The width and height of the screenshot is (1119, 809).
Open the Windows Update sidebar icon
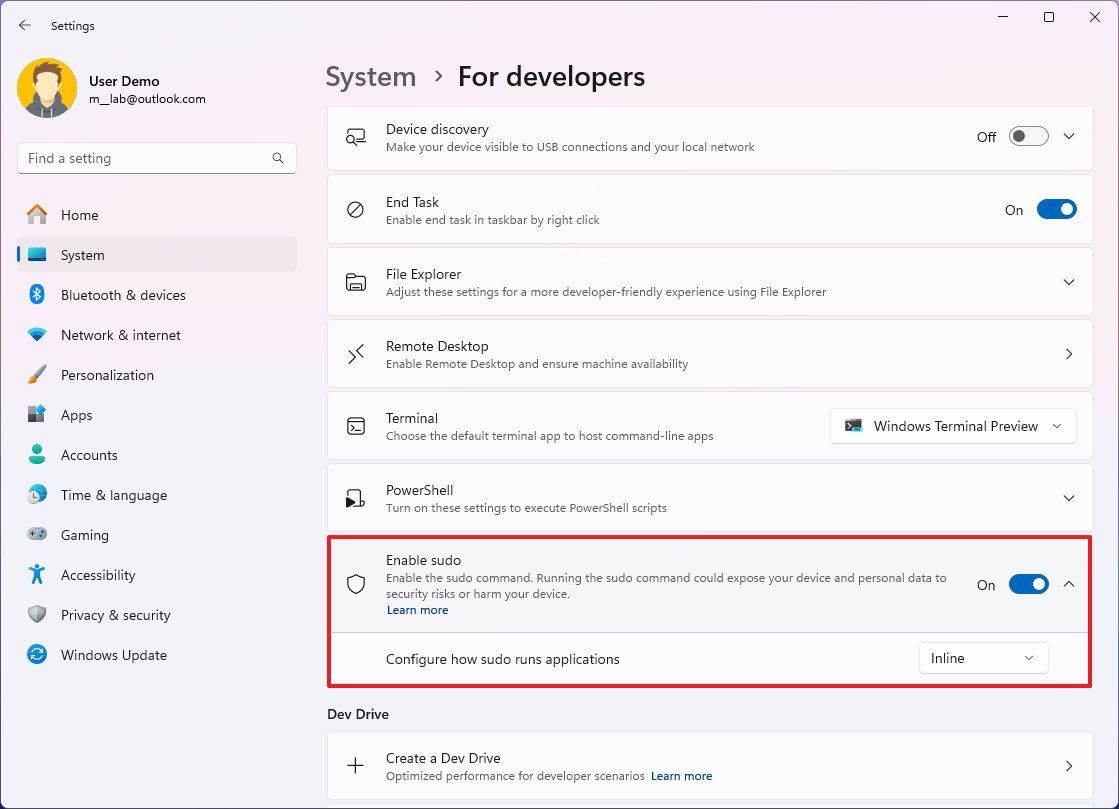pyautogui.click(x=37, y=655)
